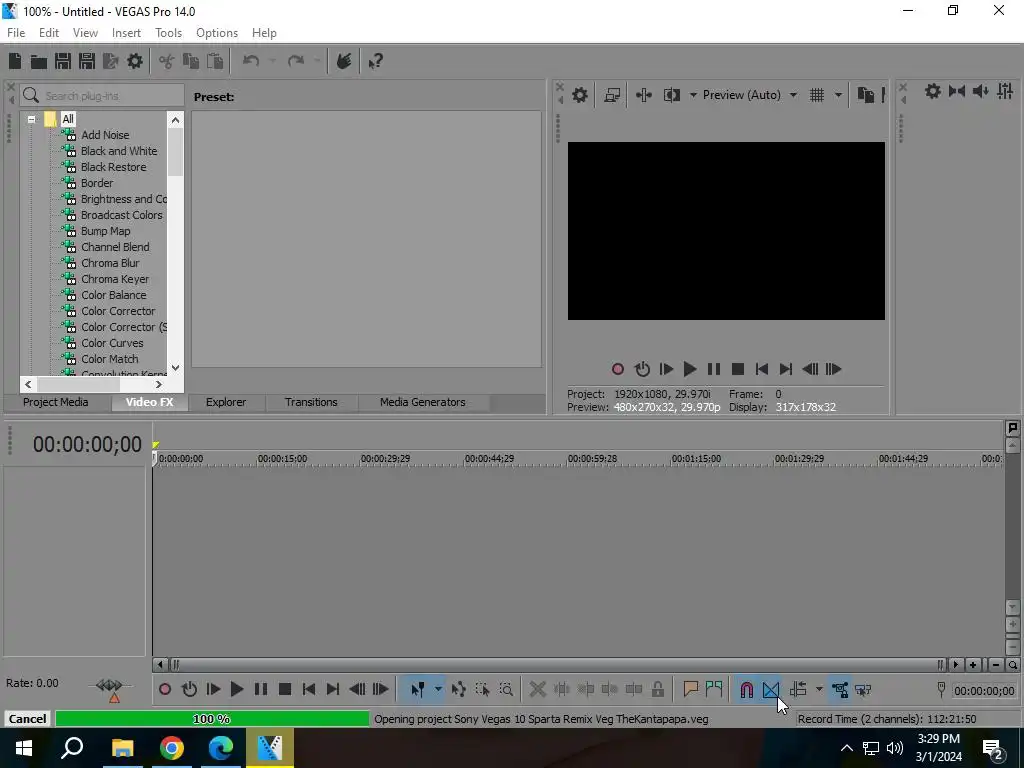
Task: Switch to the Transitions tab
Action: click(311, 402)
